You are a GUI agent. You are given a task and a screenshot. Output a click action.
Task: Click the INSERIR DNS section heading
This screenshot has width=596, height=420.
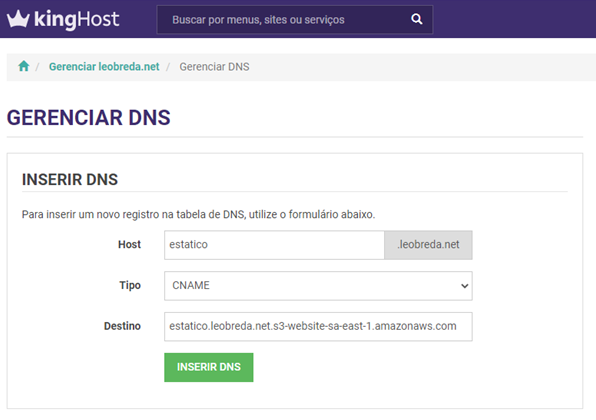[70, 179]
